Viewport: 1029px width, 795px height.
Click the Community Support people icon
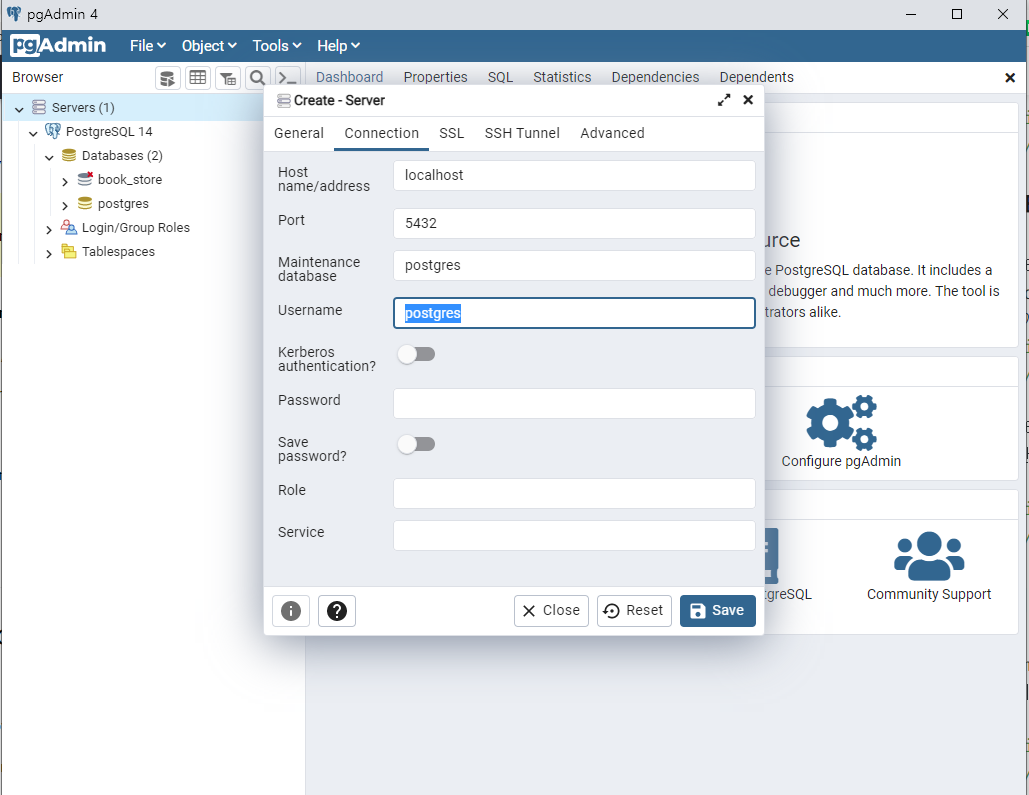coord(929,556)
